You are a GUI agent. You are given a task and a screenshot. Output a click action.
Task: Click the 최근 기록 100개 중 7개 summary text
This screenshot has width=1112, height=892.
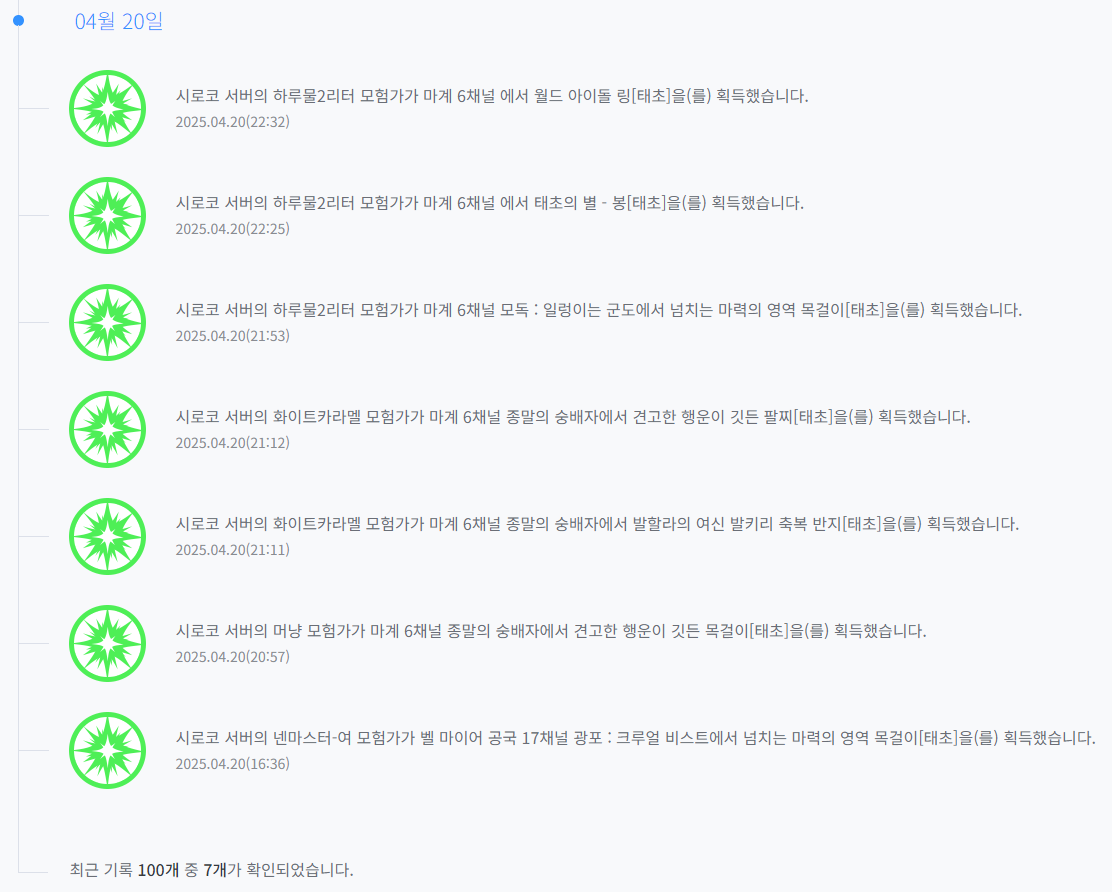212,869
